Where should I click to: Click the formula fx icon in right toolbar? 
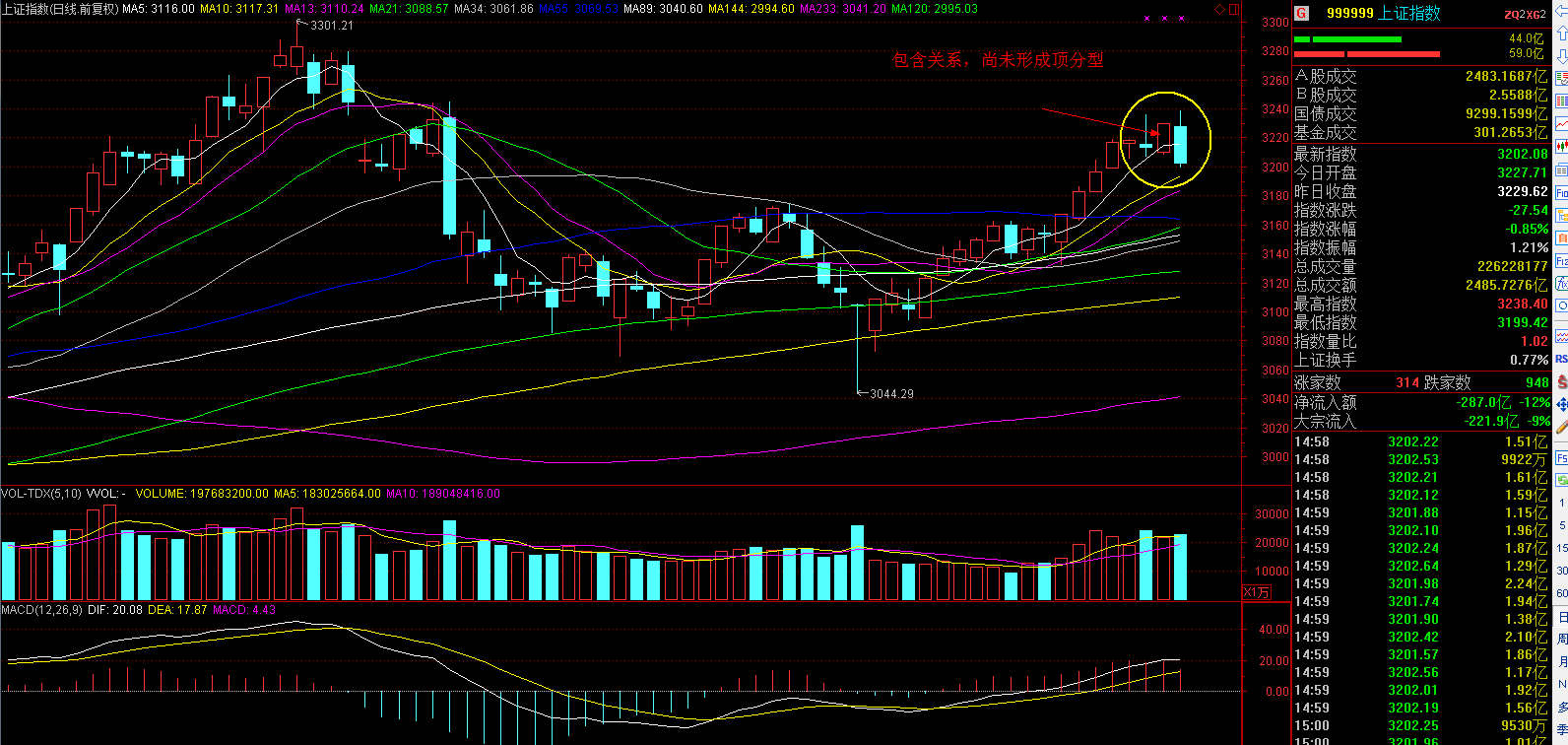[1561, 283]
